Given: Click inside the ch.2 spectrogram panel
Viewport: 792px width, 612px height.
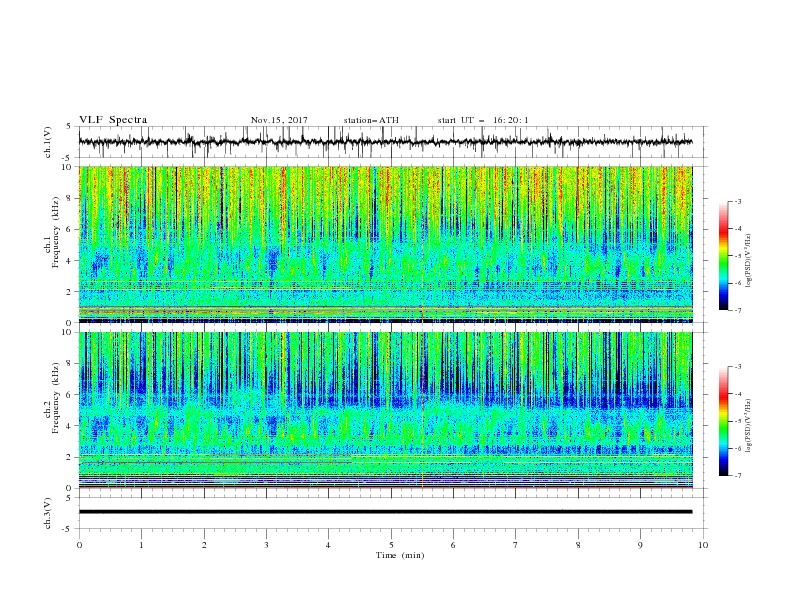Looking at the screenshot, I should click(385, 410).
